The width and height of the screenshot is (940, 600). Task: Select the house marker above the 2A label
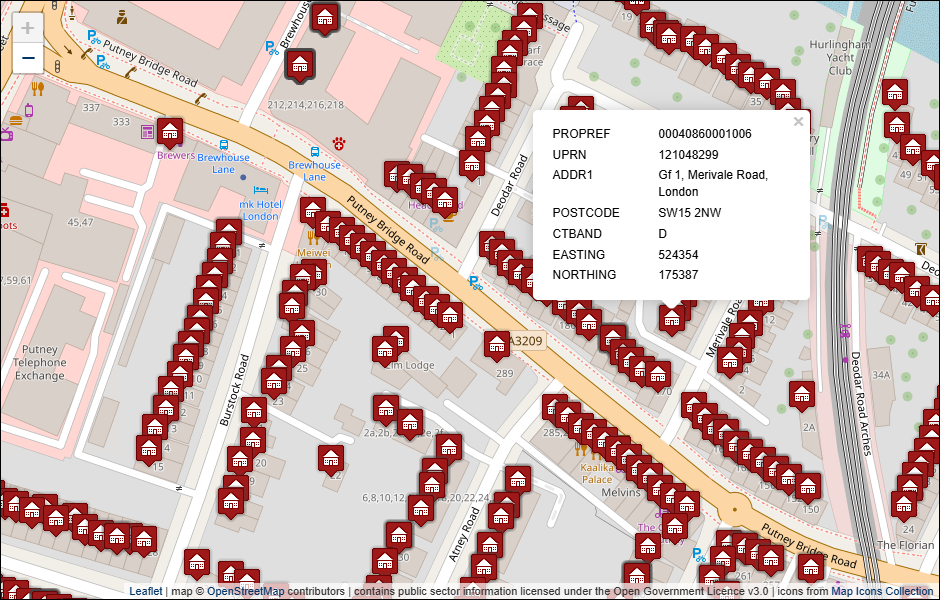coord(801,394)
